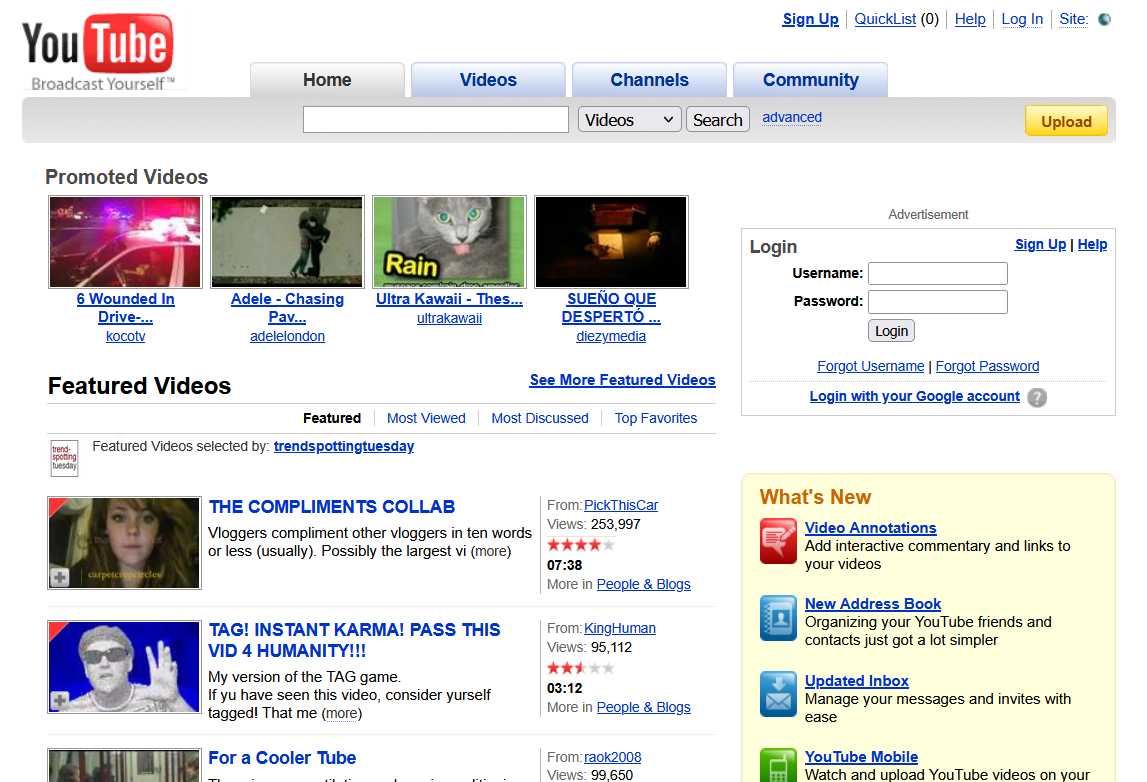Add Instant Karma video to QuickList plus icon
Image resolution: width=1147 pixels, height=782 pixels.
60,701
